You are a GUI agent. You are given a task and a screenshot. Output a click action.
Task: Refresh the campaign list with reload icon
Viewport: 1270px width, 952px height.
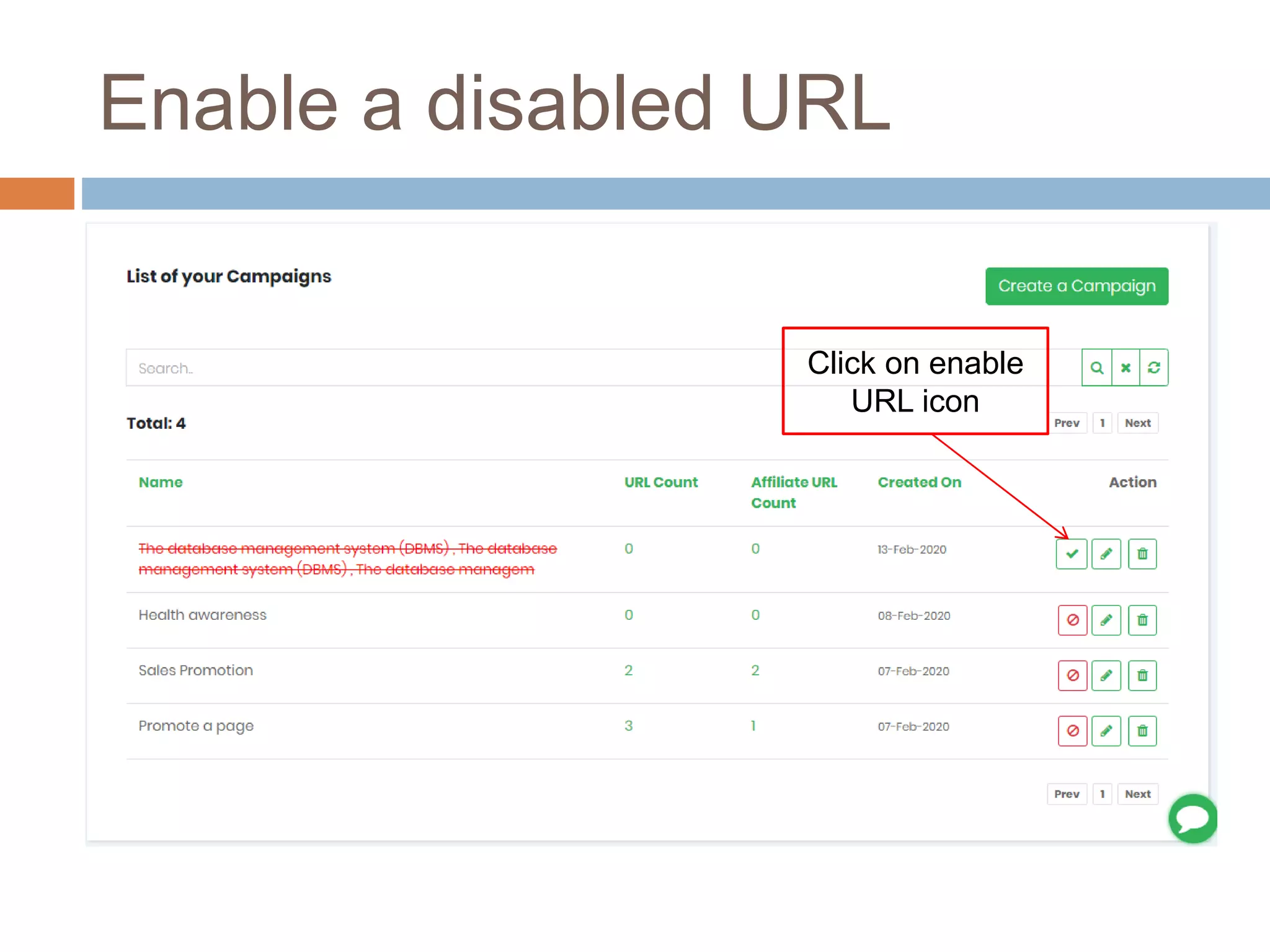click(x=1154, y=368)
